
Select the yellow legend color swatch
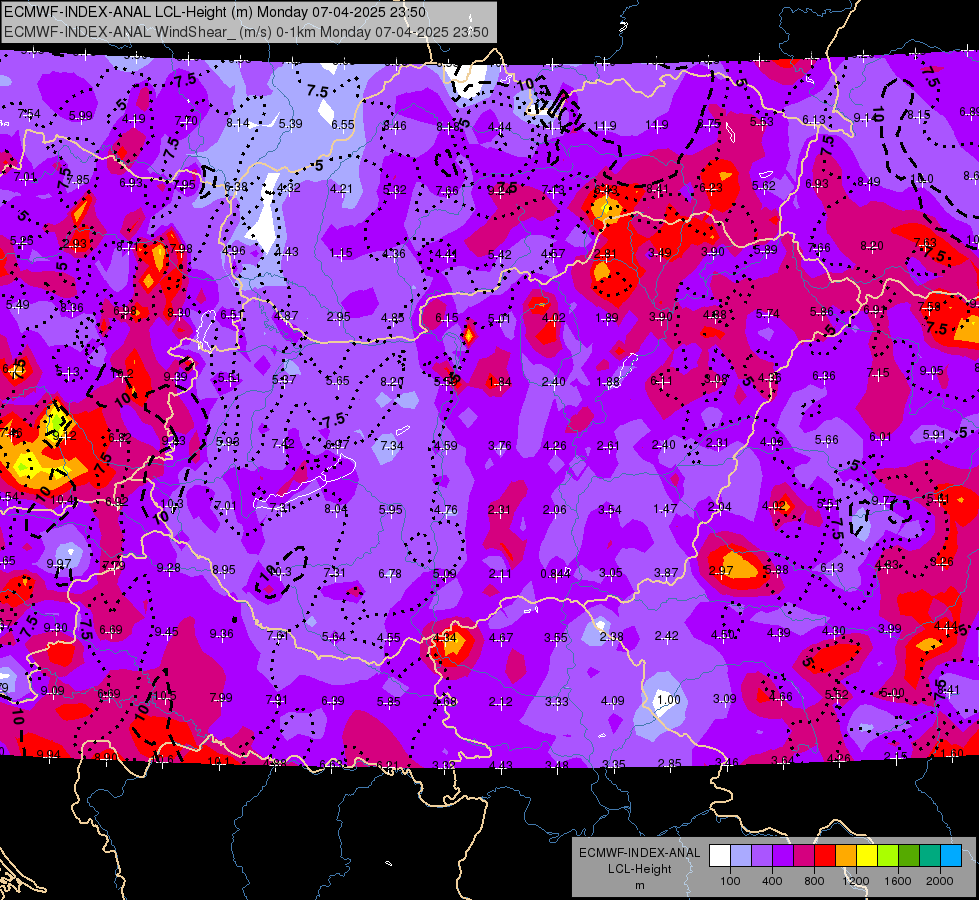click(x=867, y=856)
